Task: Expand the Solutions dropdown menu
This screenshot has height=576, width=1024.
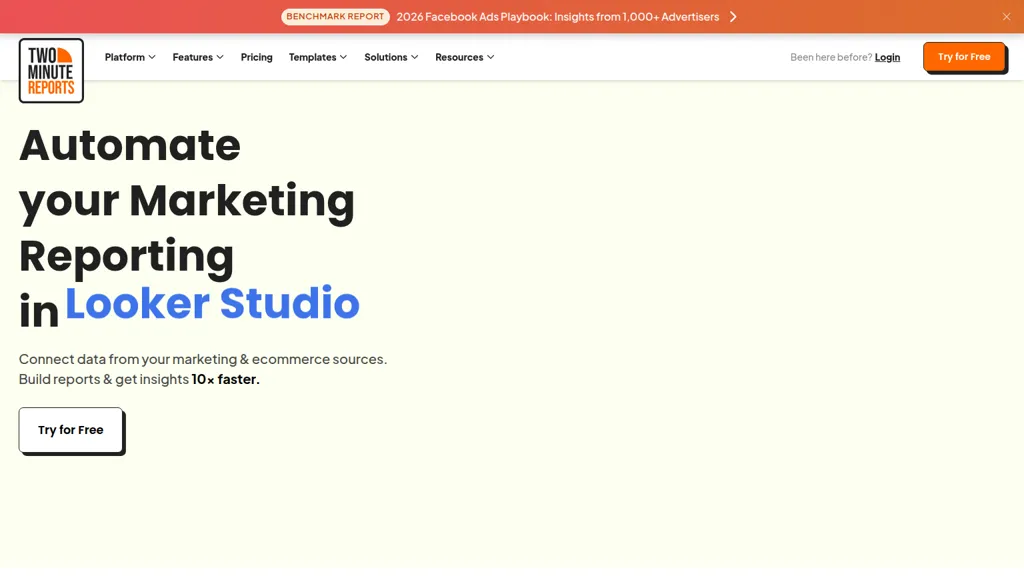Action: (x=391, y=57)
